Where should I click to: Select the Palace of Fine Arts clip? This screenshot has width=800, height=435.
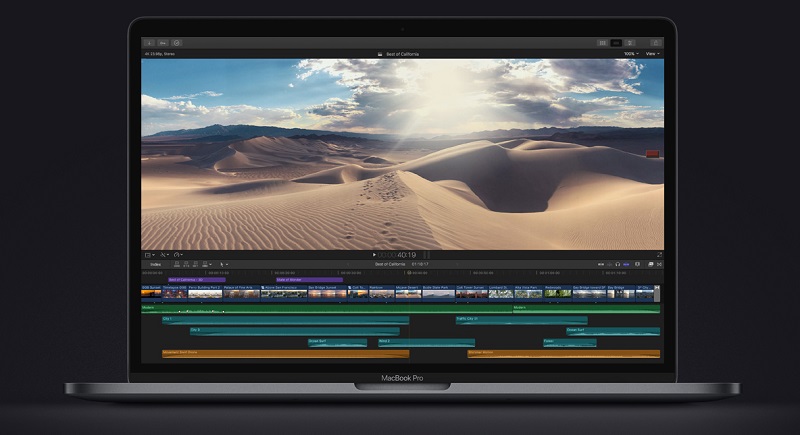coord(241,294)
